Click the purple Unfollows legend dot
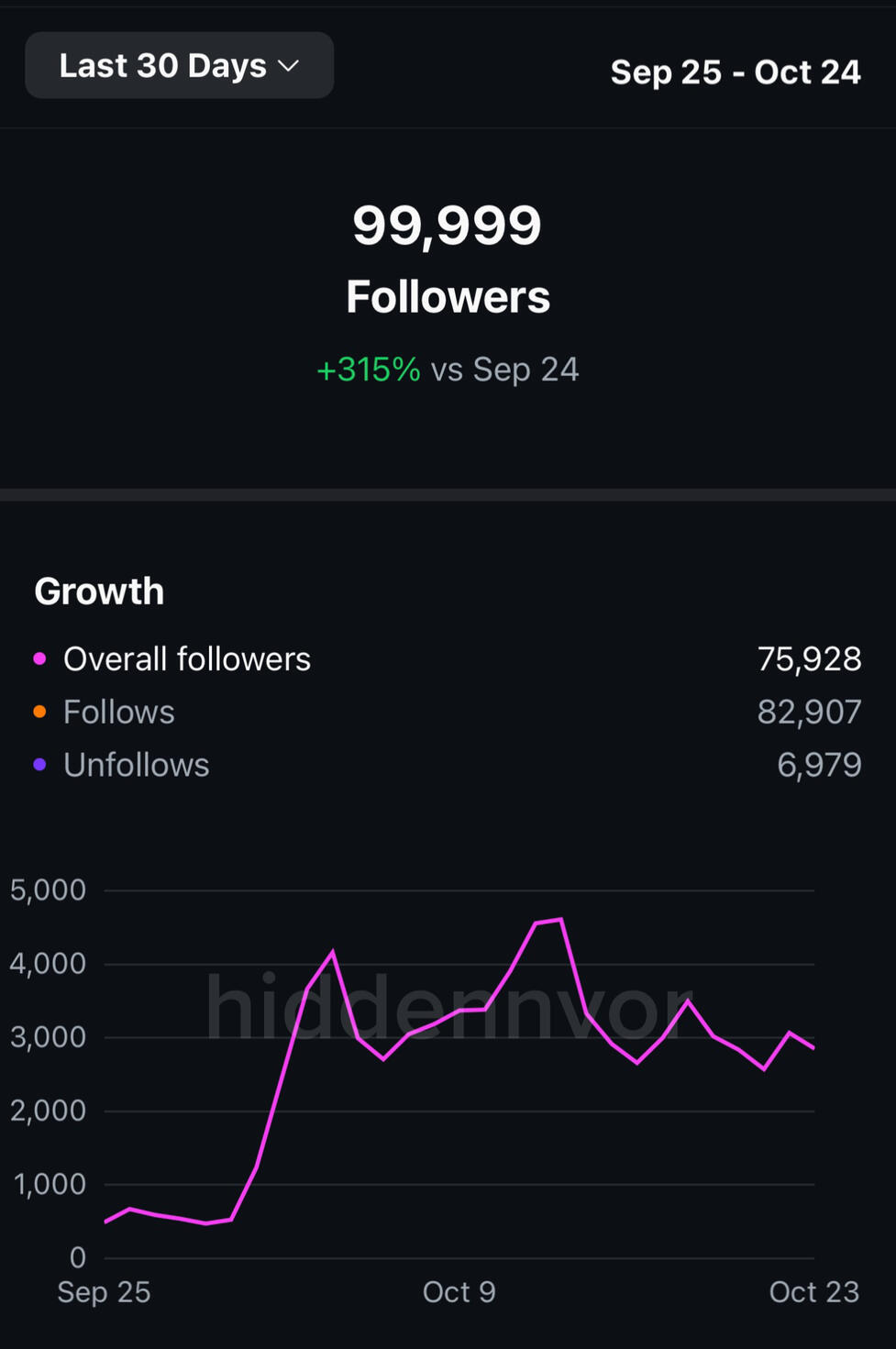 click(39, 765)
